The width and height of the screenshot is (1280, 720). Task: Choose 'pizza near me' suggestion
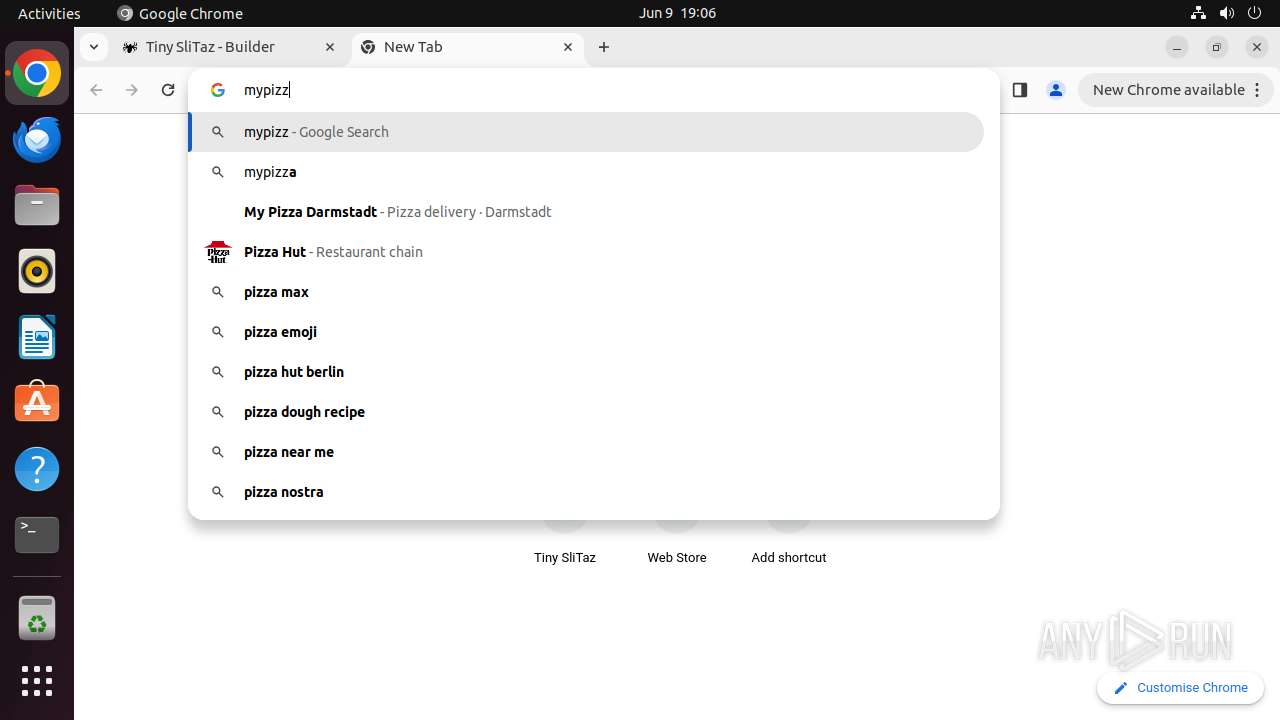pos(587,452)
